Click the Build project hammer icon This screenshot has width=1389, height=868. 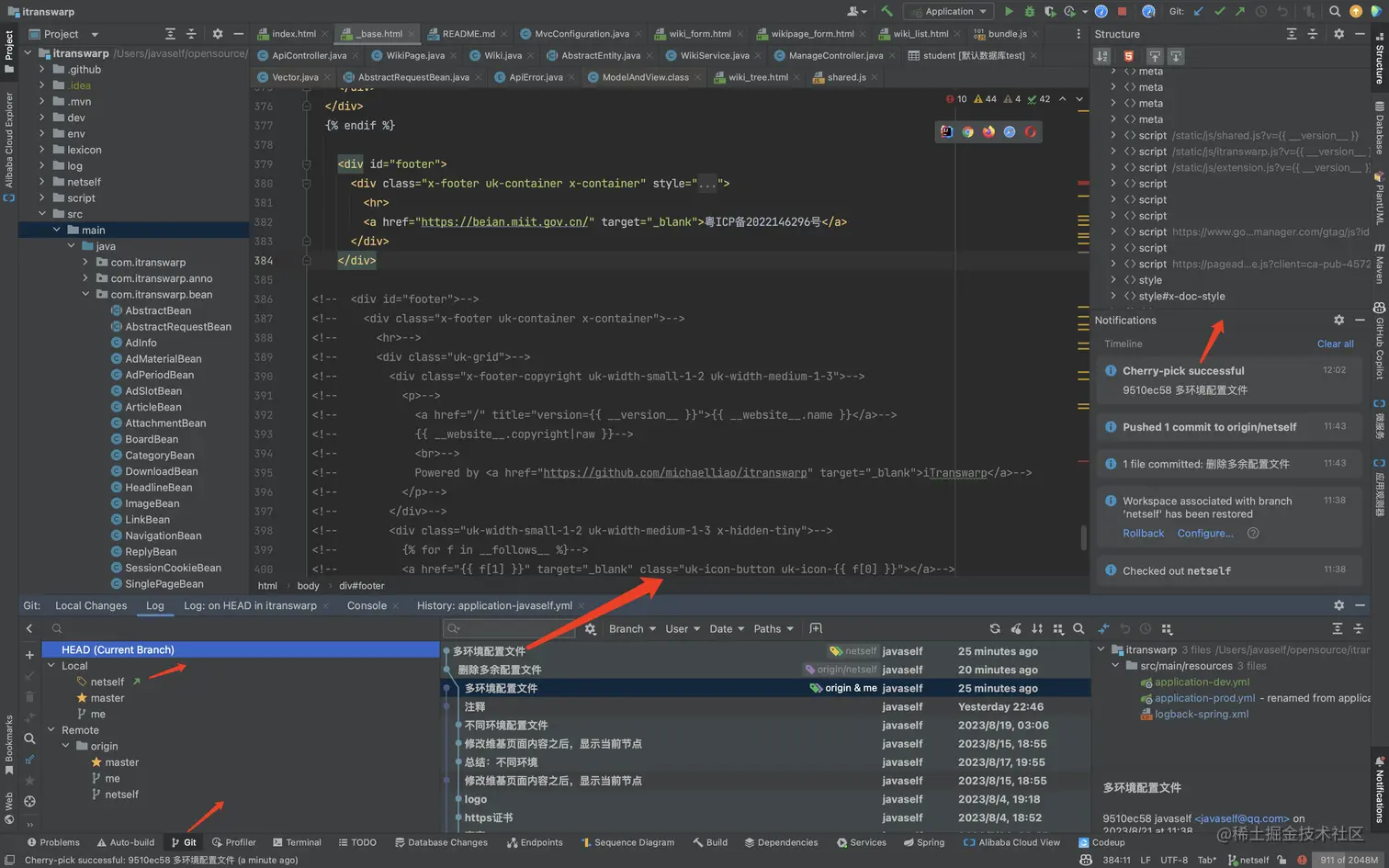pyautogui.click(x=886, y=11)
